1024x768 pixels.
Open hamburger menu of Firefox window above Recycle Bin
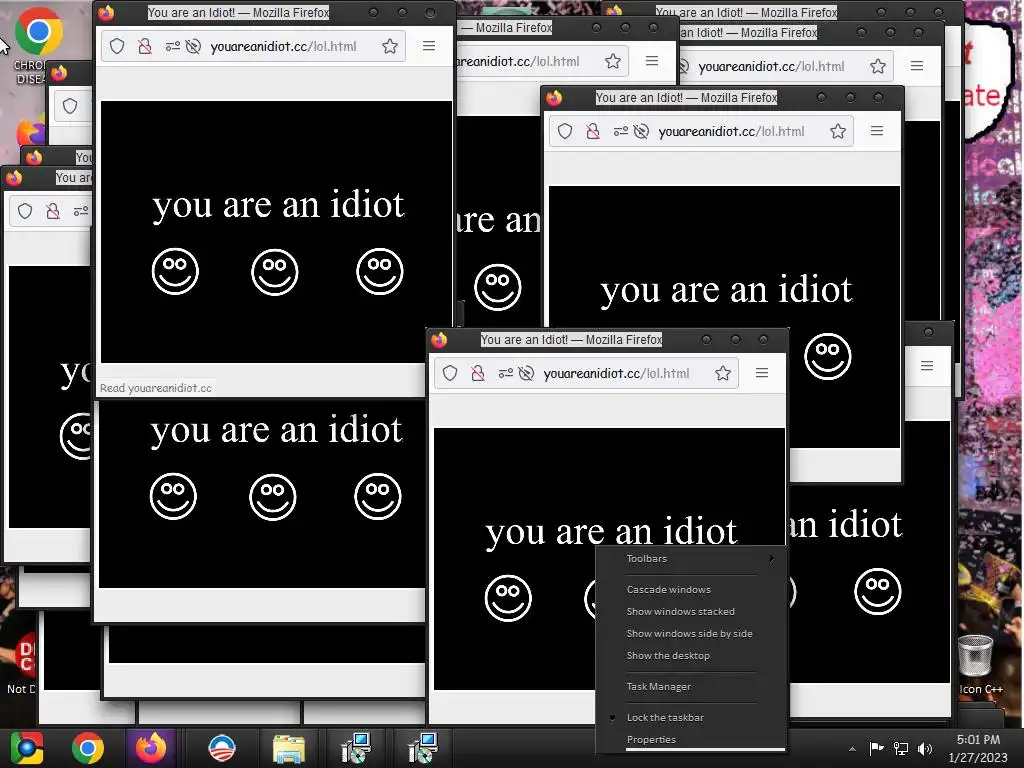tap(927, 366)
